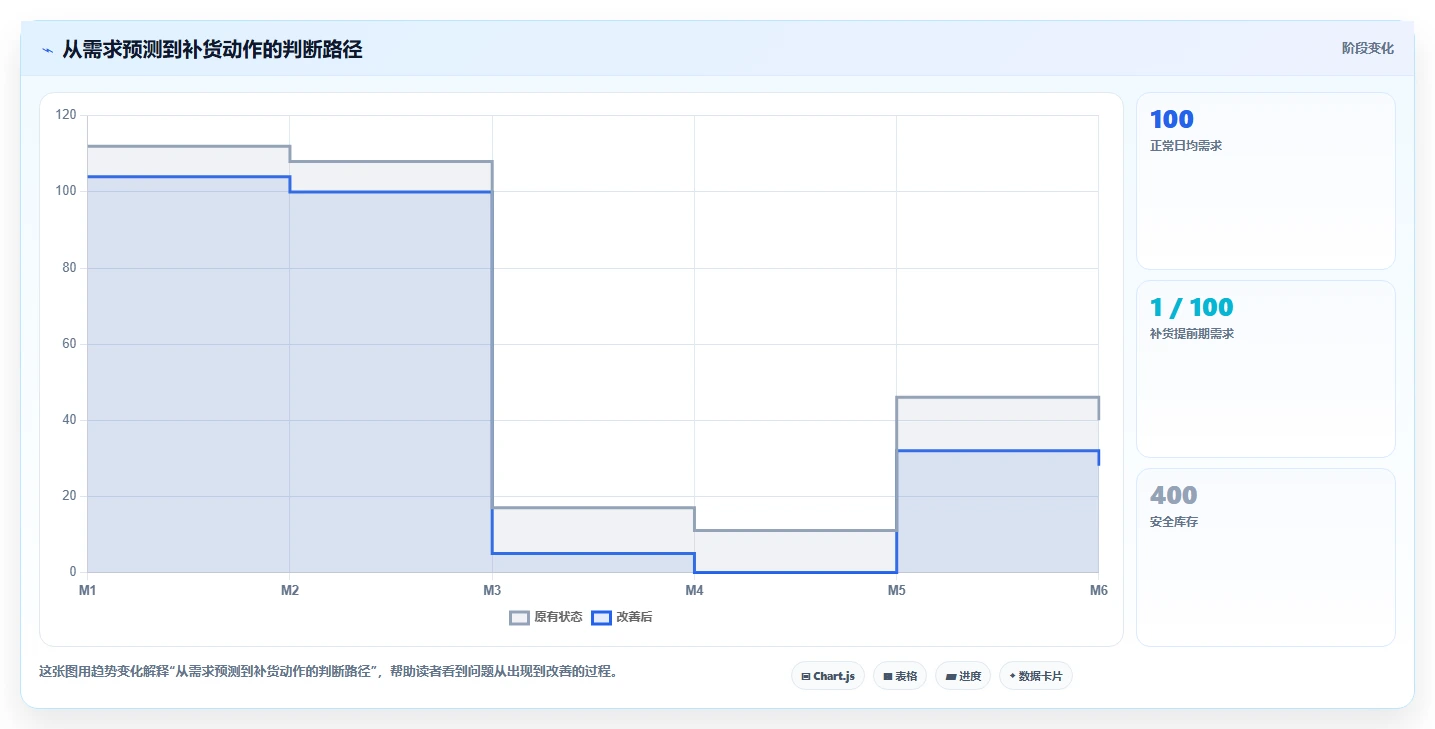Click the M2 axis label
Screen dimensions: 1435x729
pos(290,590)
